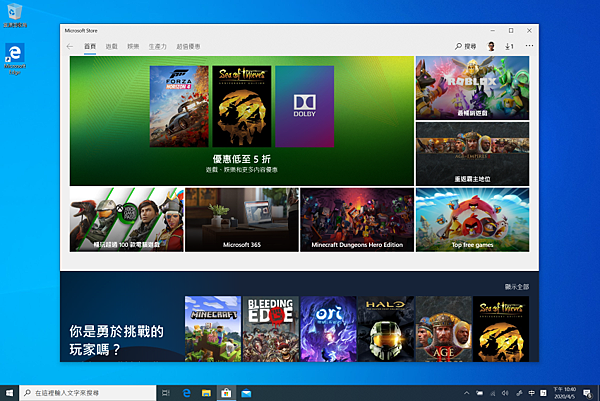600x401 pixels.
Task: Open the 首頁 (Home) tab
Action: pos(90,46)
